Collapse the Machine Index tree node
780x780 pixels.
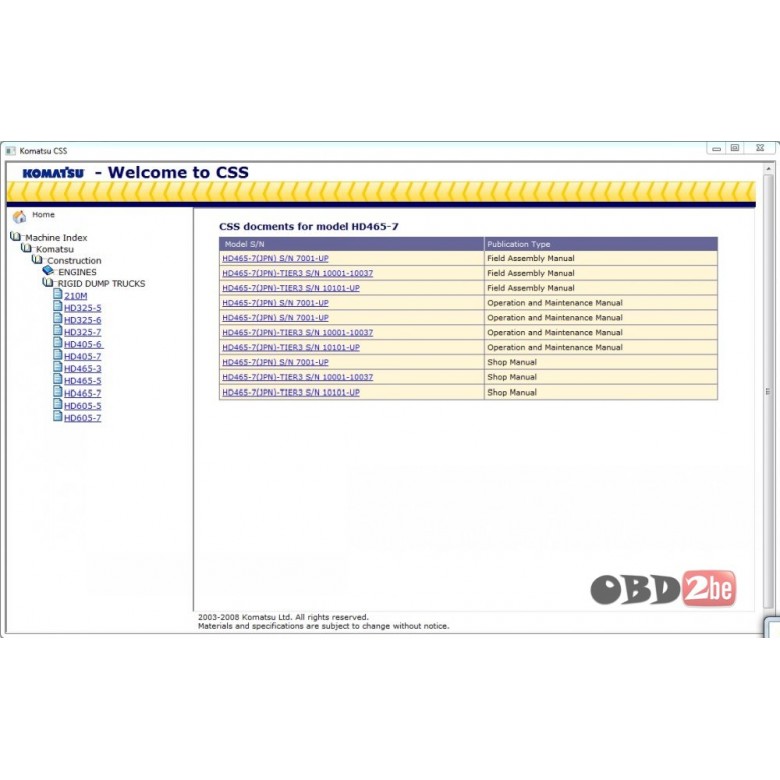[56, 238]
